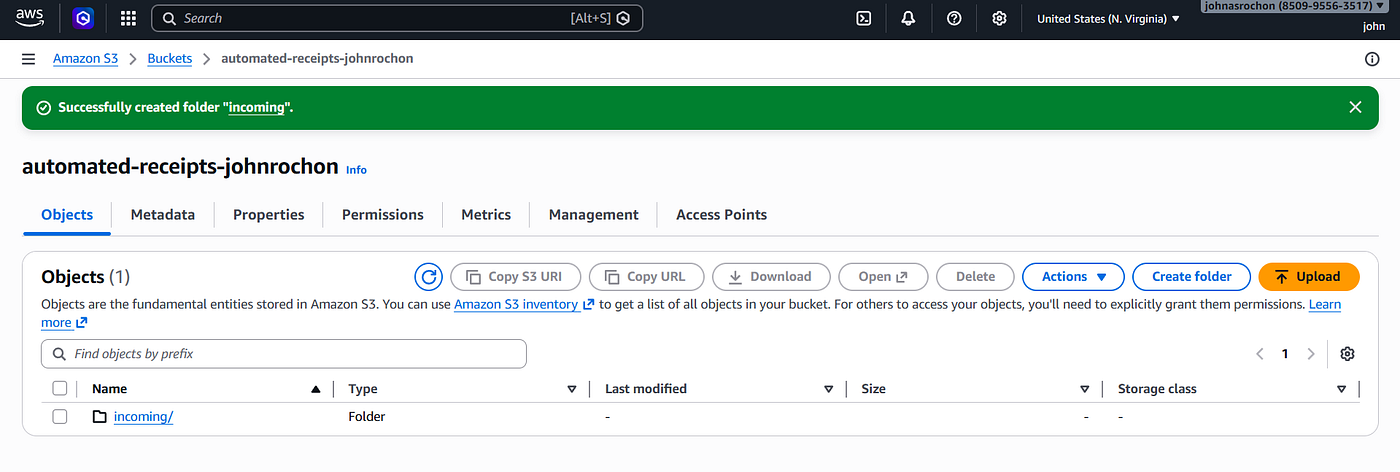Image resolution: width=1400 pixels, height=472 pixels.
Task: Open the settings gear in top bar
Action: 999,18
